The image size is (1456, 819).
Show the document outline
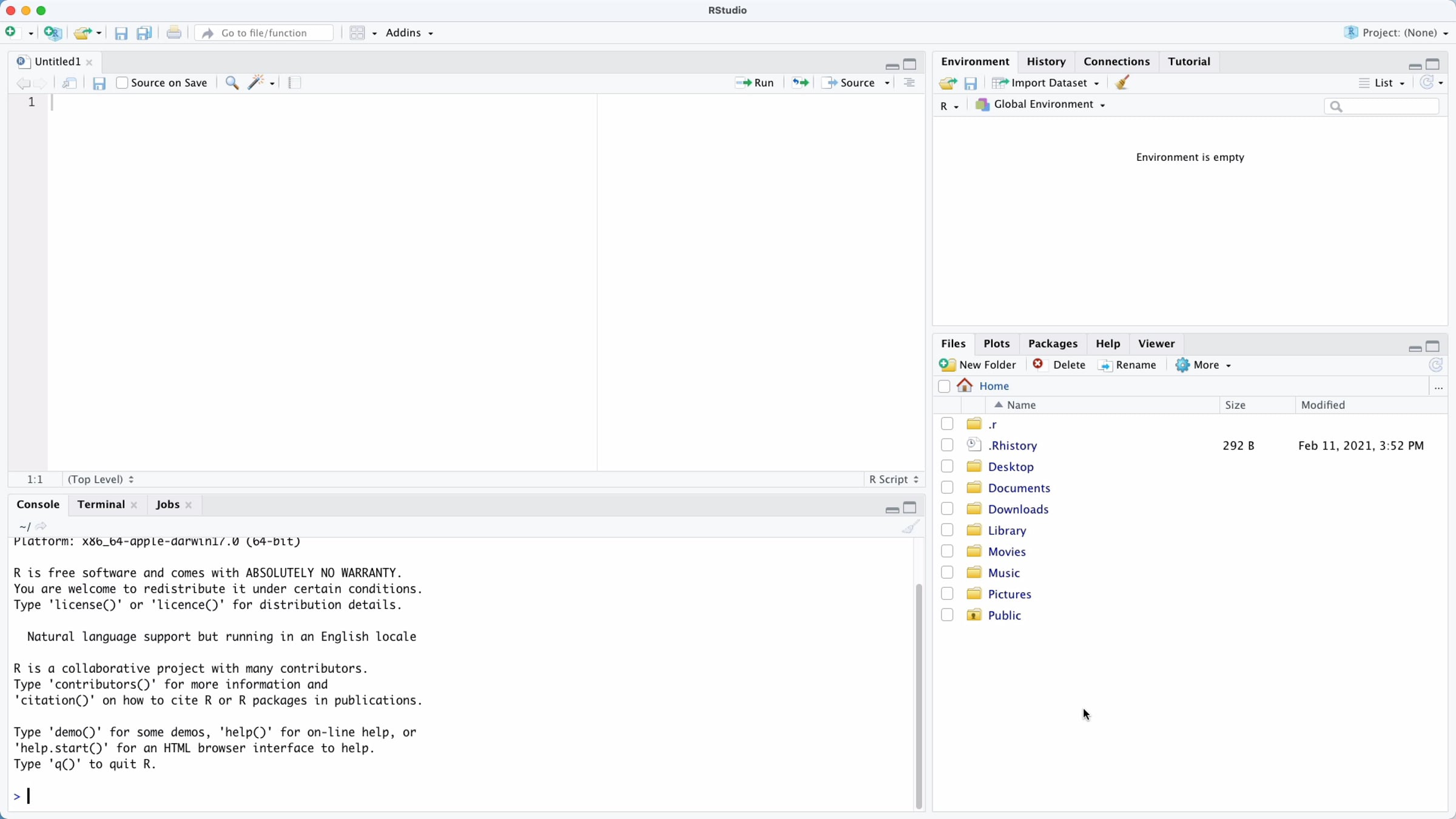(909, 83)
